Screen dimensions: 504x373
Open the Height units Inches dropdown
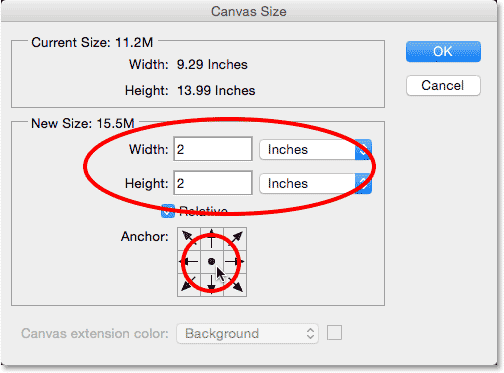315,183
